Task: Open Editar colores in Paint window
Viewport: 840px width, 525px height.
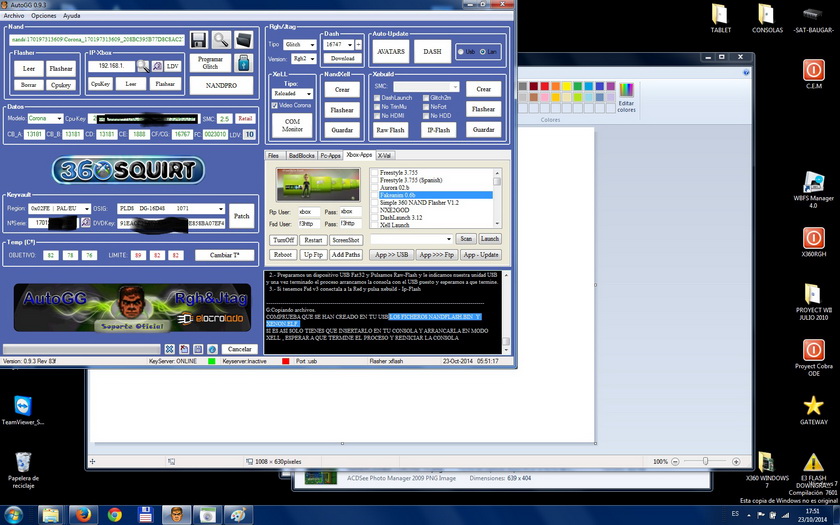Action: coord(626,97)
